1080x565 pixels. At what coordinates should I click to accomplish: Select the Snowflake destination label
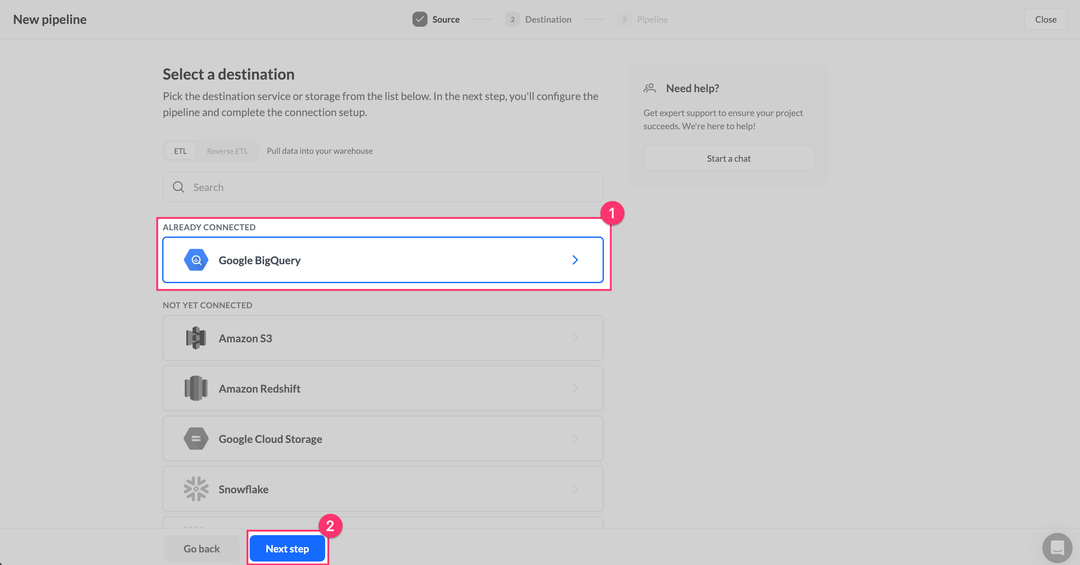click(x=244, y=489)
